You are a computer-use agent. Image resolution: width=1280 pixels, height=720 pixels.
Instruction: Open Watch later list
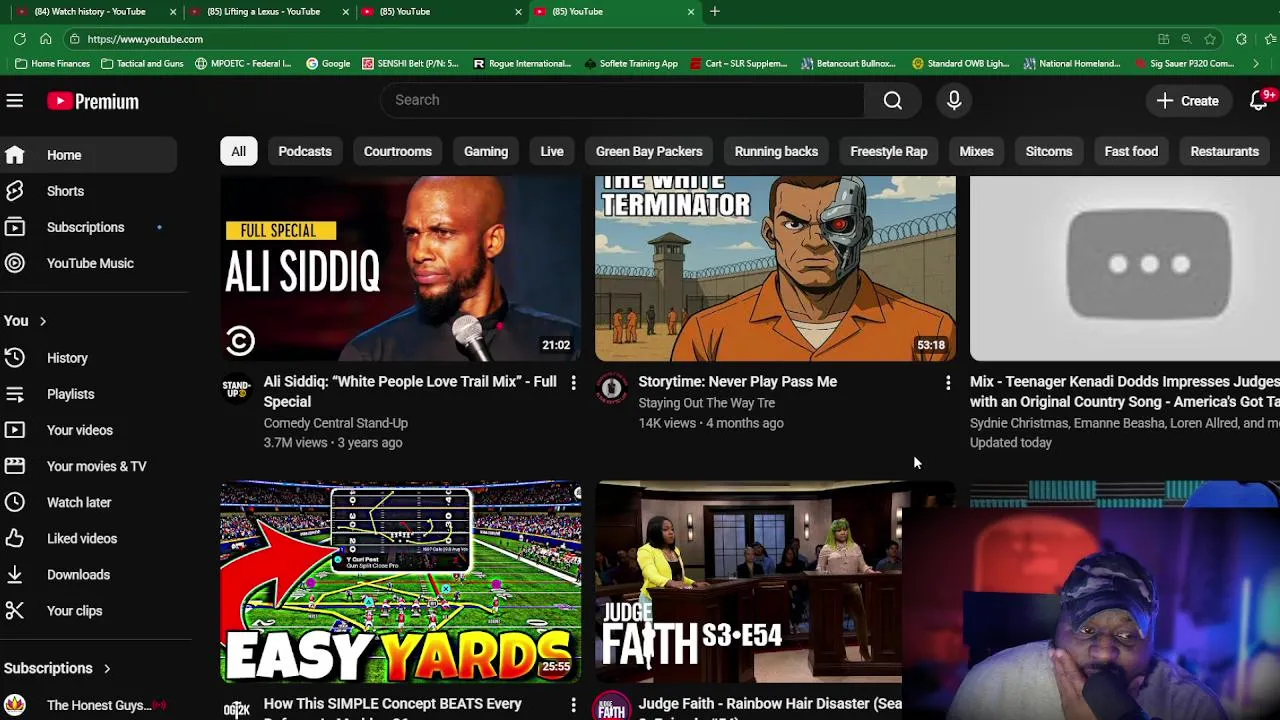click(x=78, y=502)
